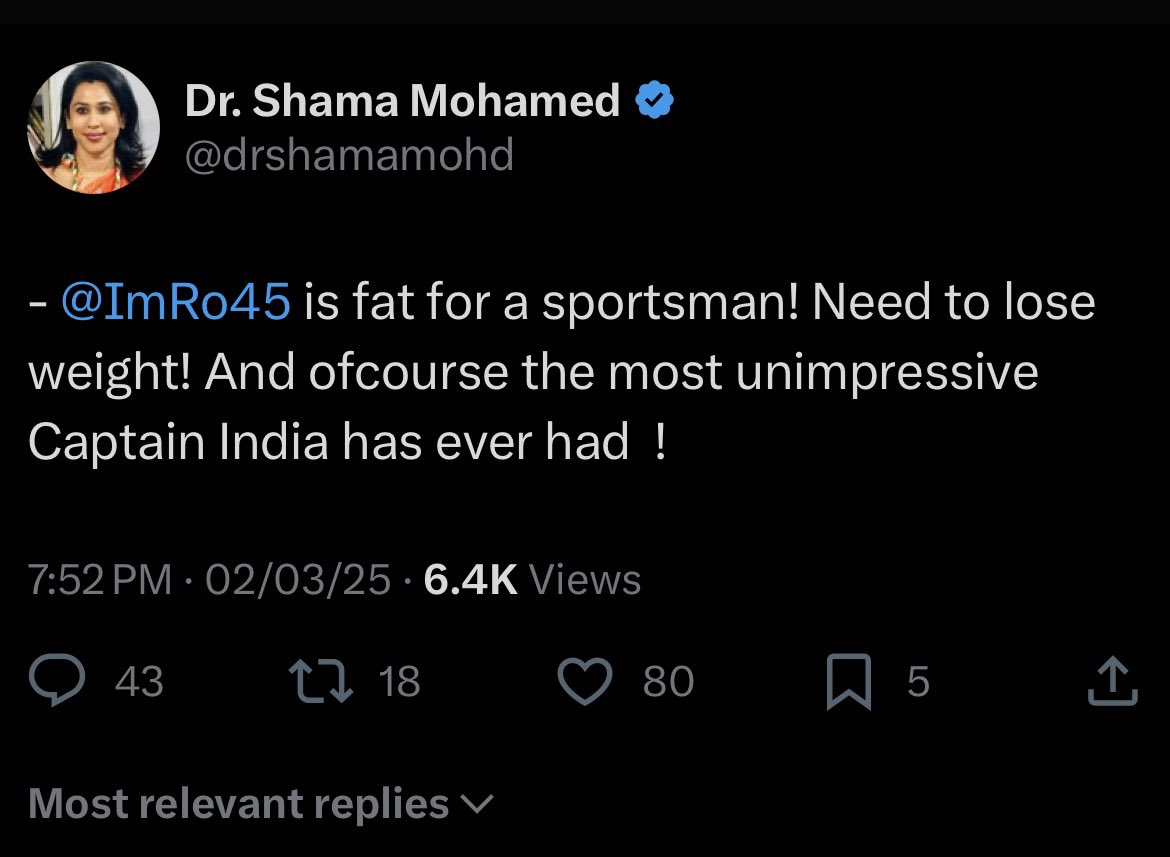Click the 80 likes count
The height and width of the screenshot is (857, 1170).
coord(668,682)
